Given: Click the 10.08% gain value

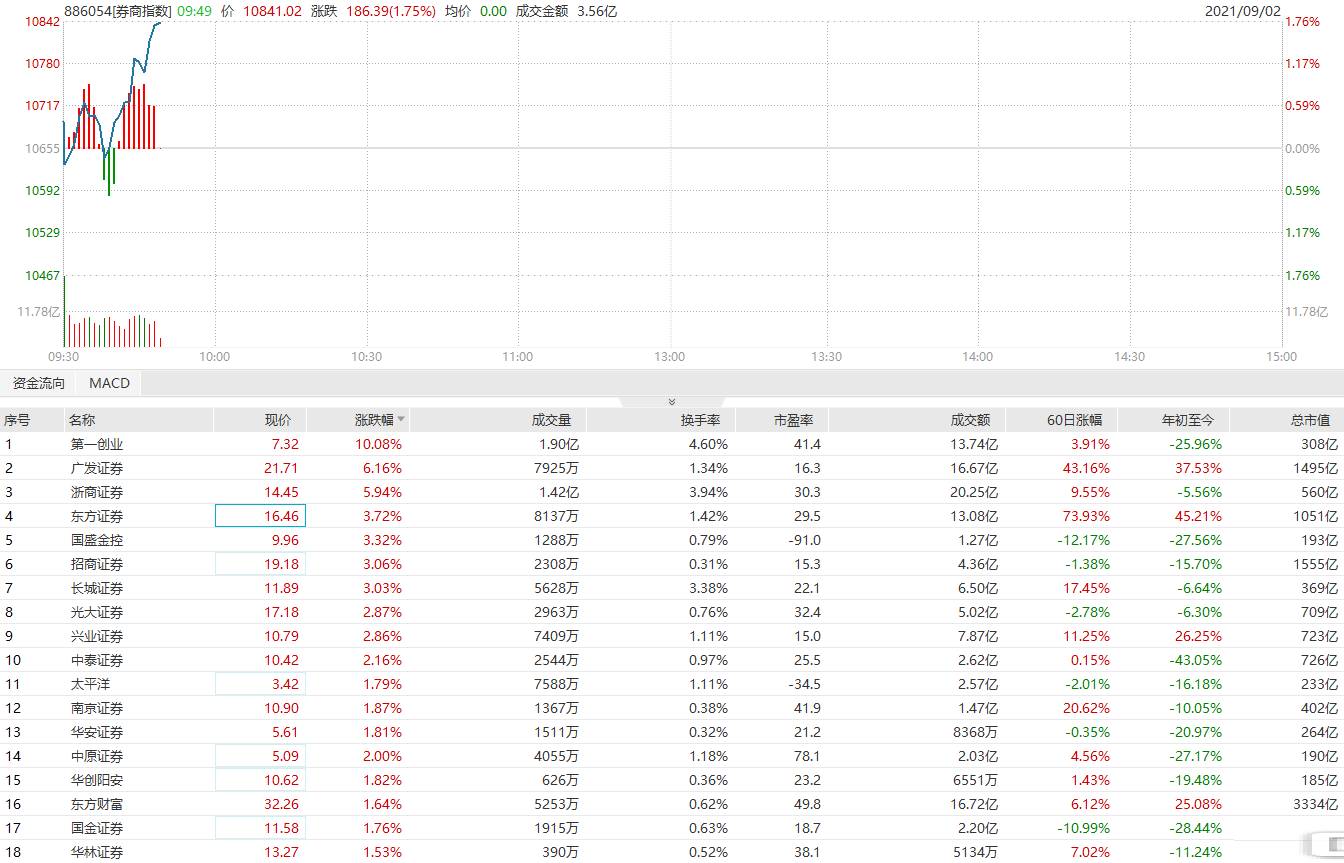Looking at the screenshot, I should tap(378, 444).
